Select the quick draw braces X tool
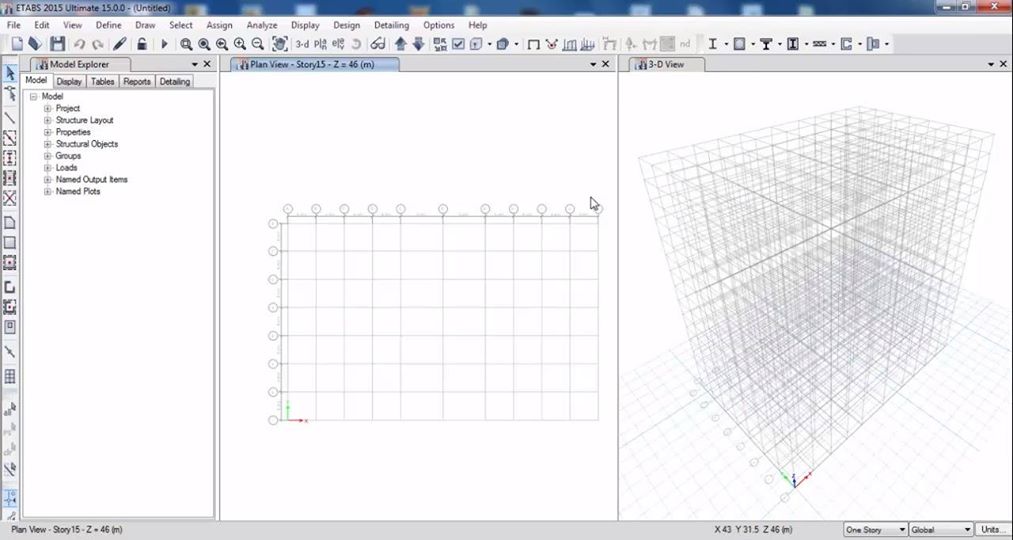Image resolution: width=1013 pixels, height=540 pixels. pos(10,198)
